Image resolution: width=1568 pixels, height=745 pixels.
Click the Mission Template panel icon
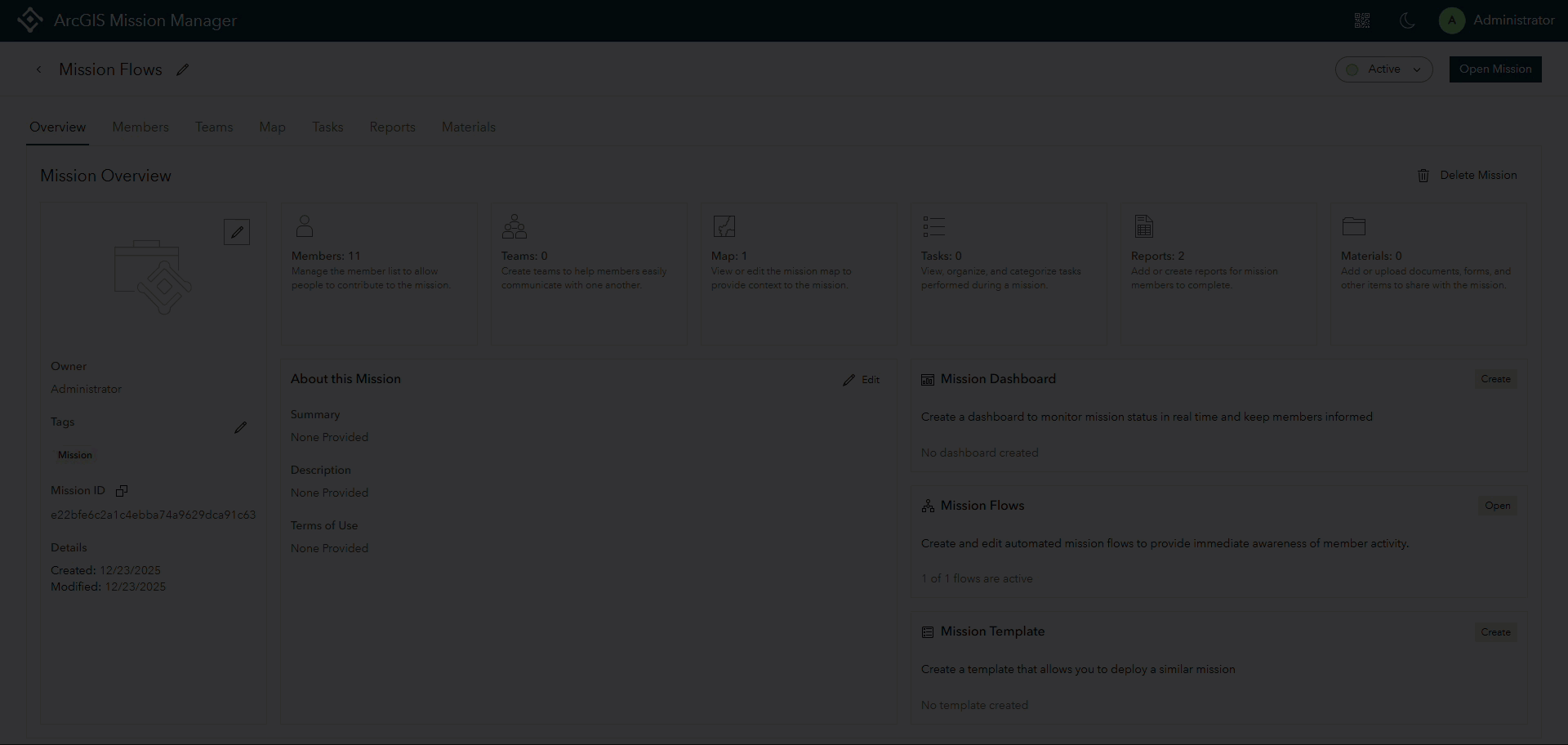928,632
